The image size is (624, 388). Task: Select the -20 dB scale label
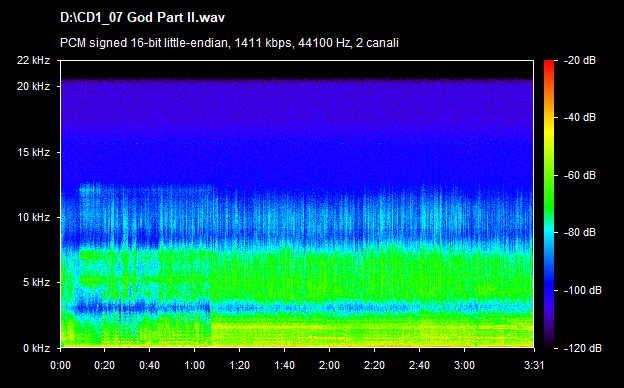pos(580,60)
